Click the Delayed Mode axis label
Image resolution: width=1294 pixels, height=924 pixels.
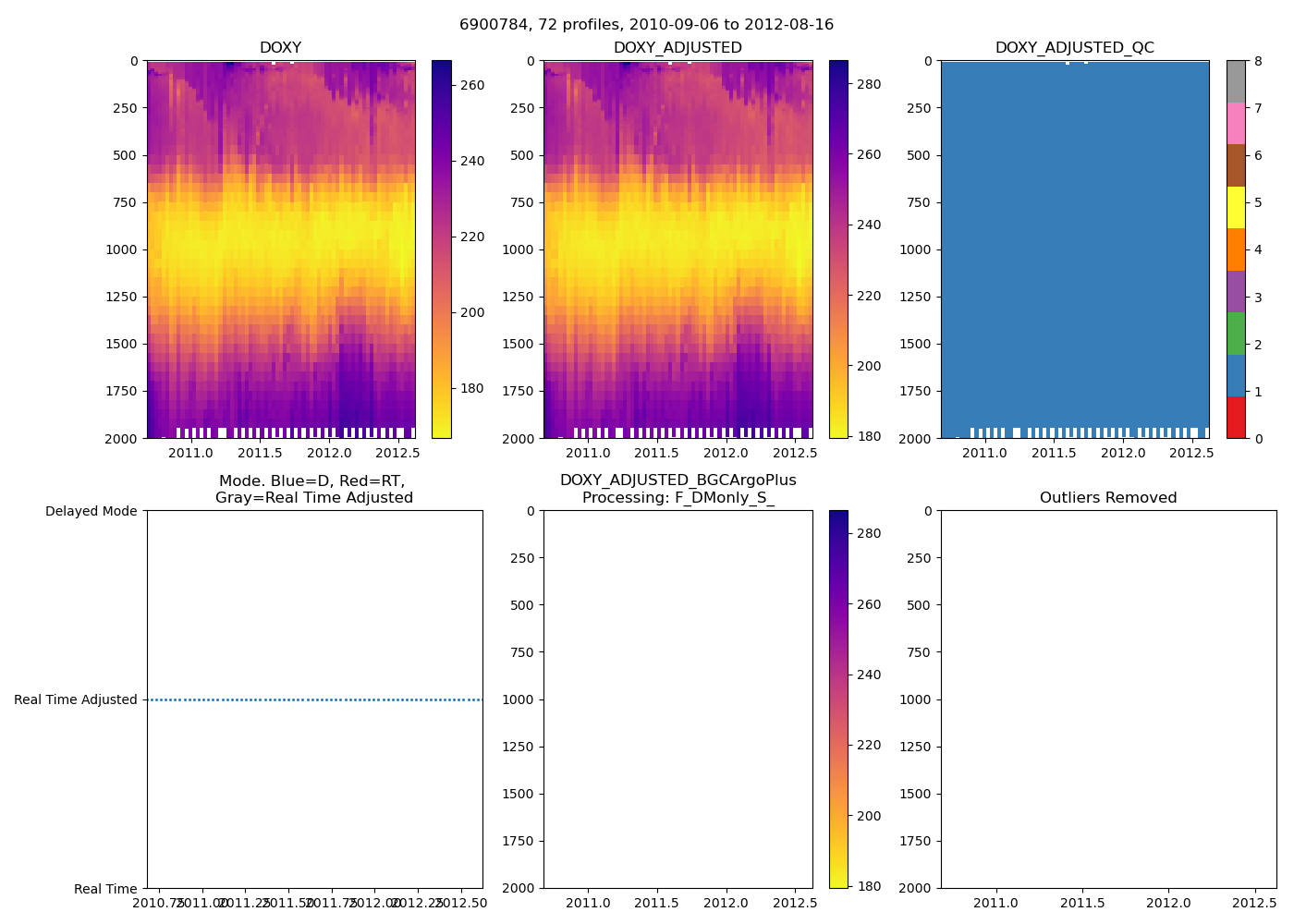pos(91,511)
